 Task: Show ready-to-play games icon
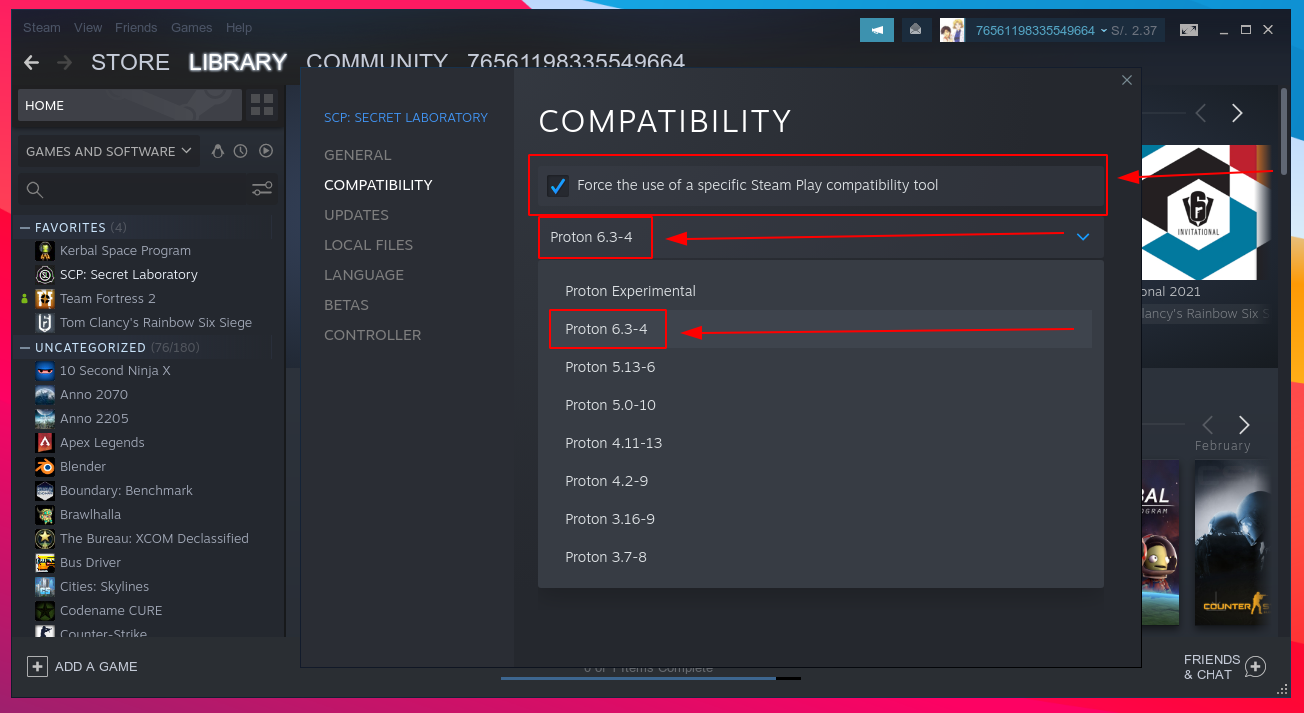coord(266,151)
